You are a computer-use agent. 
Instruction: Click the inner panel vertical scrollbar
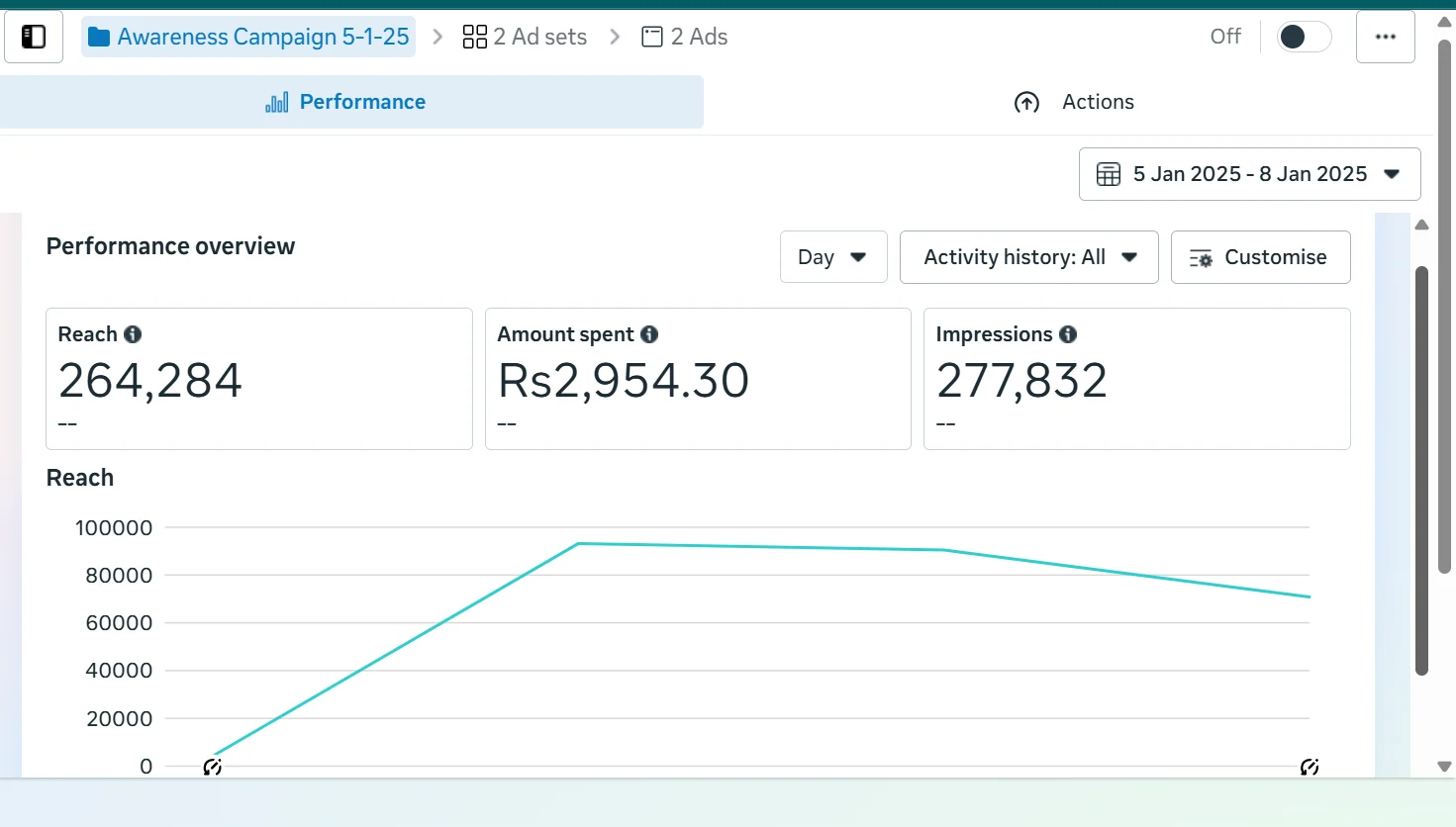click(x=1421, y=470)
